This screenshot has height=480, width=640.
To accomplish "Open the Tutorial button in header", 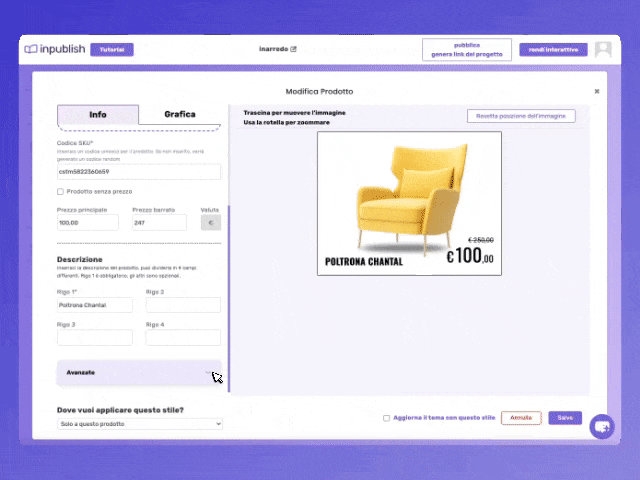I will [111, 49].
